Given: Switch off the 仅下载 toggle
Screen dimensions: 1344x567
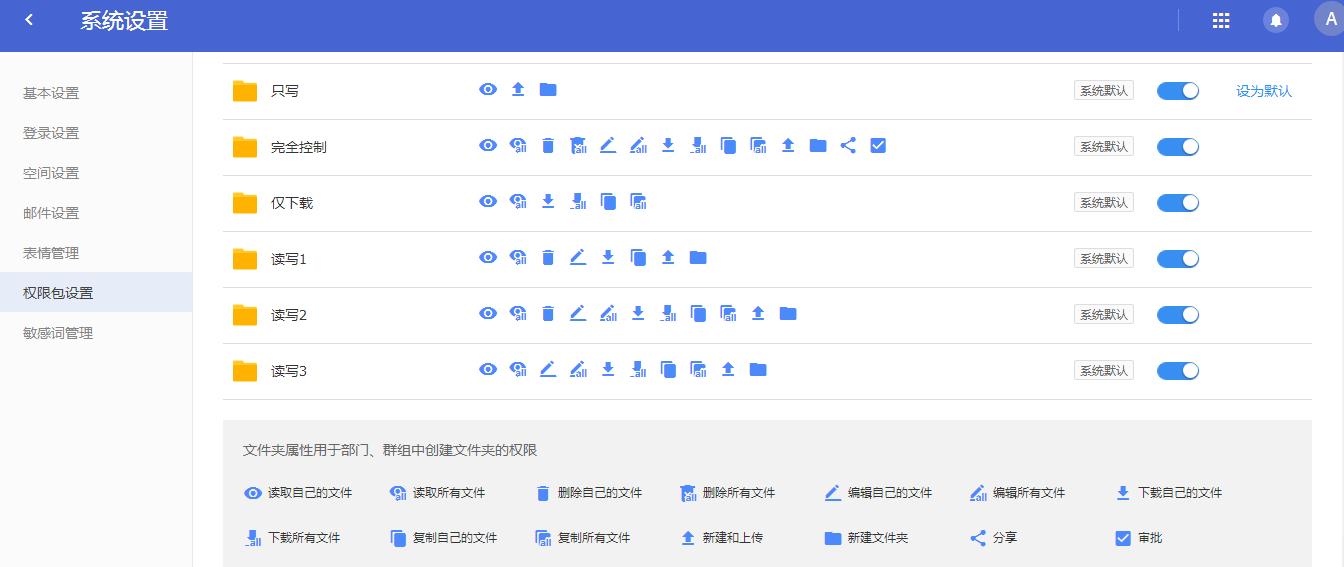Looking at the screenshot, I should [x=1177, y=203].
